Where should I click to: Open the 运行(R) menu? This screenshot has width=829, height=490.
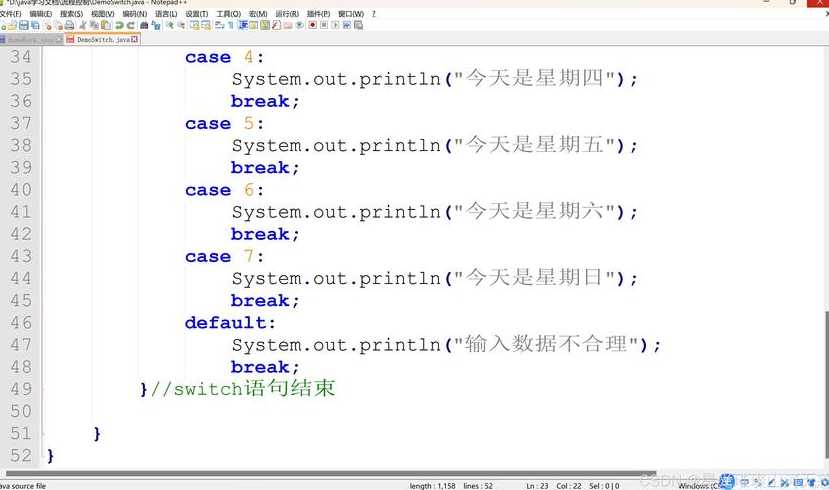click(287, 14)
